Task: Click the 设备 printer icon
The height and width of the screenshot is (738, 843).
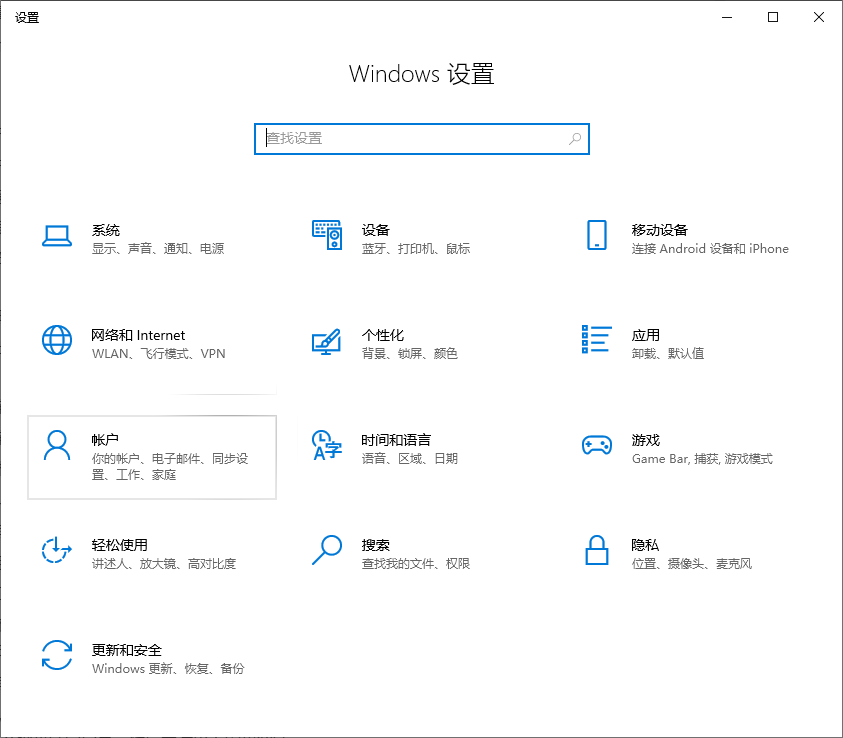Action: click(x=326, y=234)
